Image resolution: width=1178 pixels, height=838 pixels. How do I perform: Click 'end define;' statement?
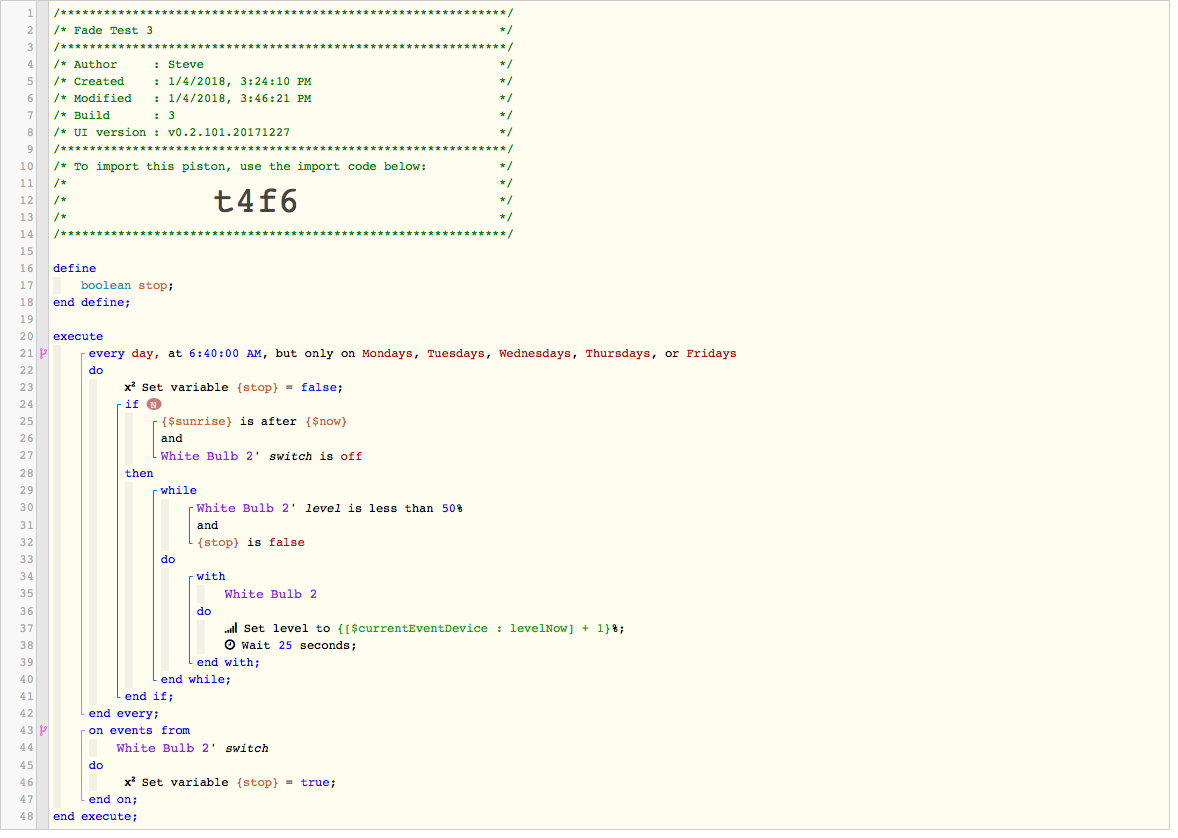pos(92,302)
